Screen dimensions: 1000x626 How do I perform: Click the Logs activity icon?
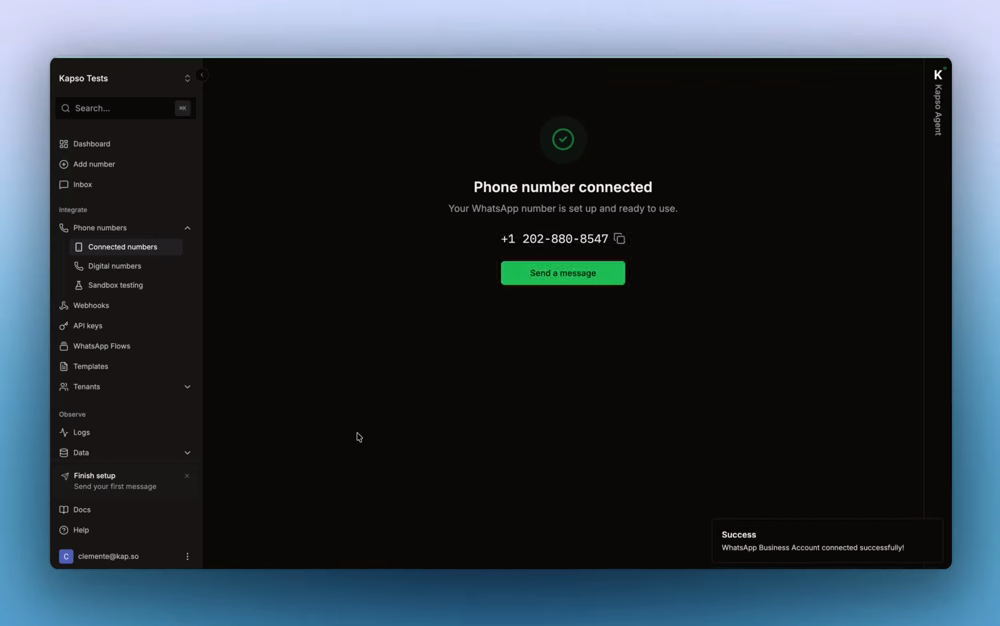64,433
